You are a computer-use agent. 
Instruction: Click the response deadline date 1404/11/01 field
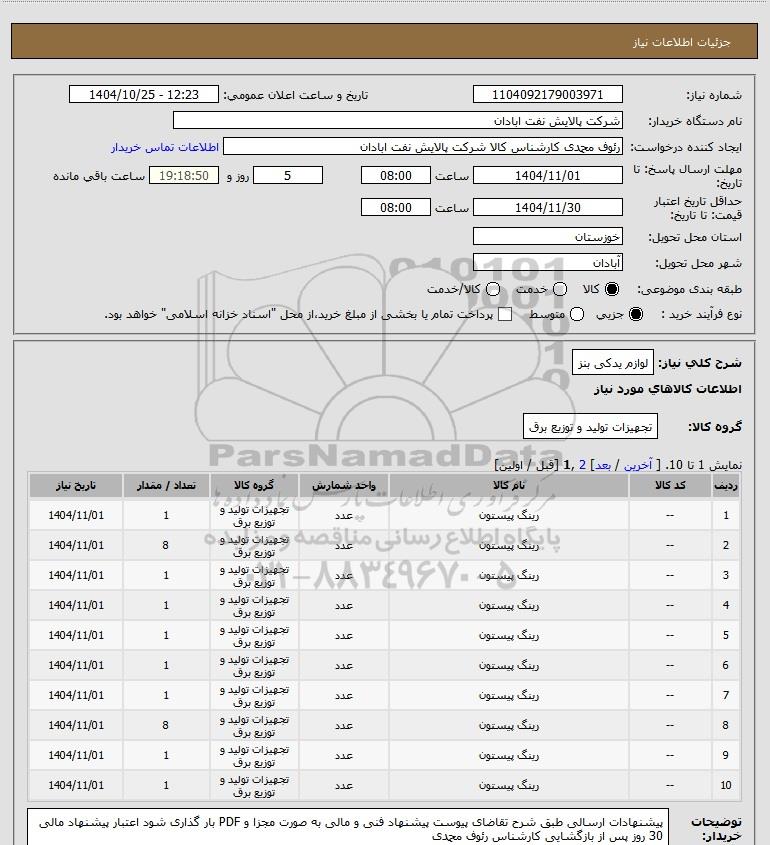pos(547,175)
